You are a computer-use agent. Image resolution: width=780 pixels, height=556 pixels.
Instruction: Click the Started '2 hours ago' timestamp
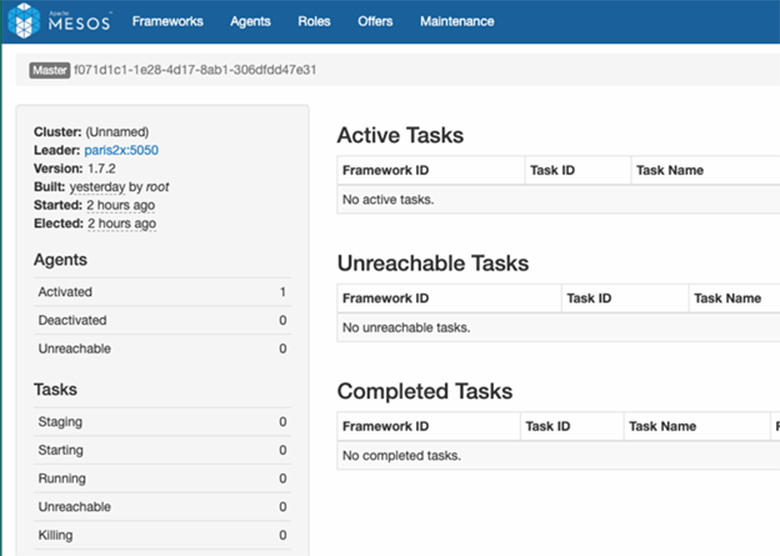[121, 205]
